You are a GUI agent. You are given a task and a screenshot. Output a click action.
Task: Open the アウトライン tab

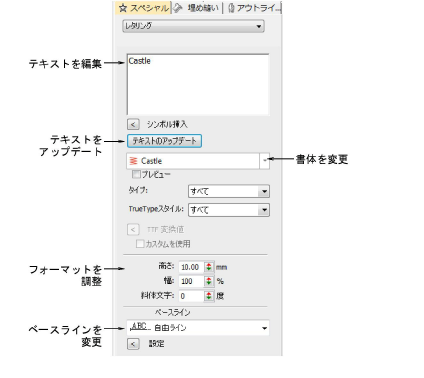coord(253,8)
